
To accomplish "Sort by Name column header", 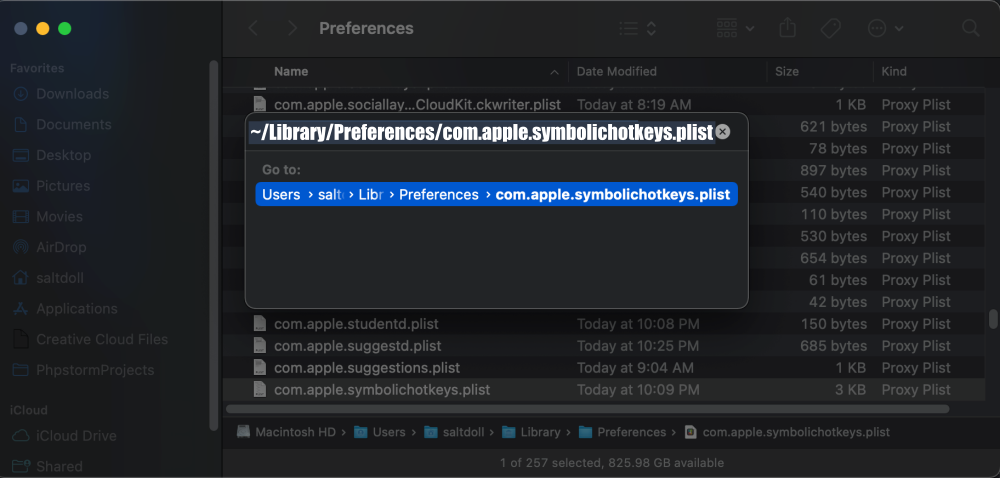I will tap(291, 71).
